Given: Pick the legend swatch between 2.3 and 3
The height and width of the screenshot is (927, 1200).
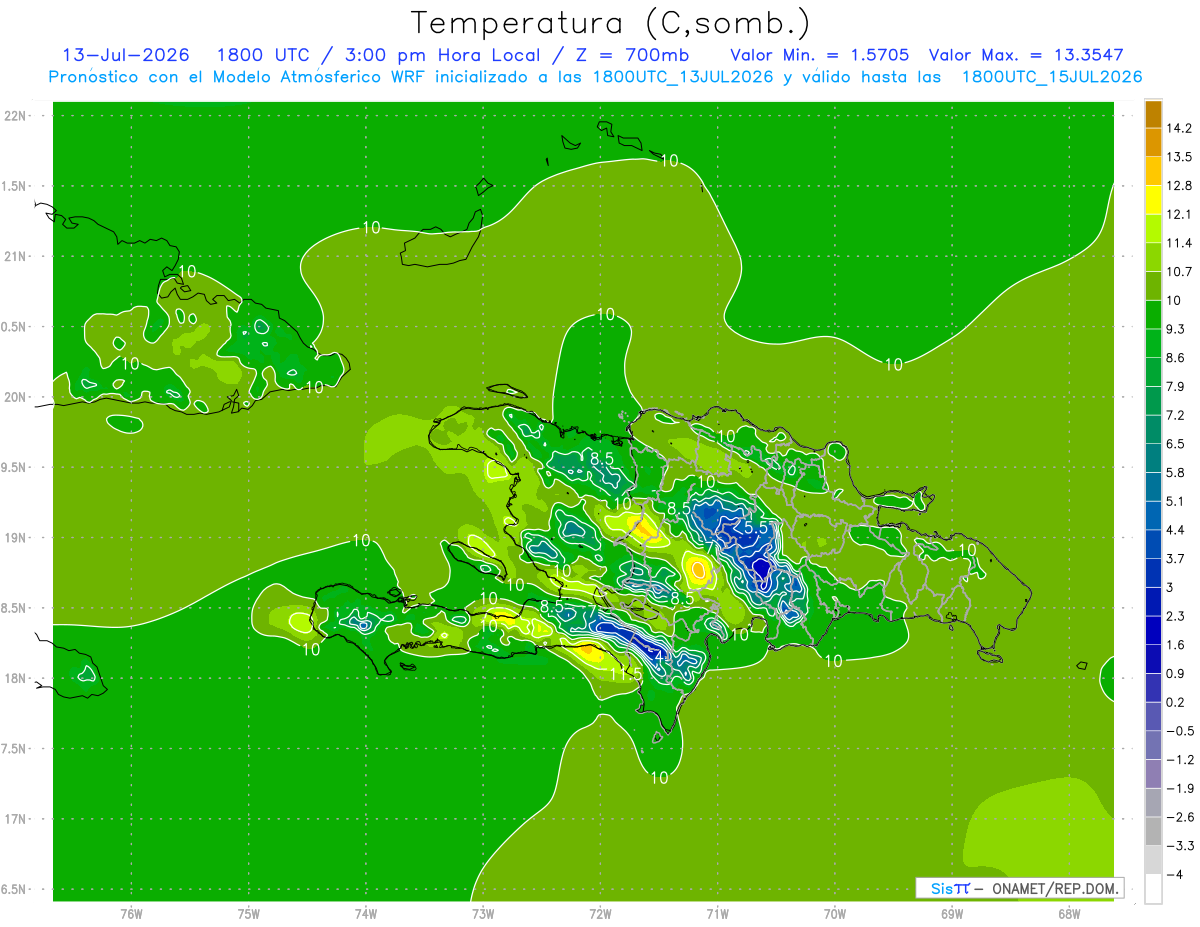Looking at the screenshot, I should 1153,602.
